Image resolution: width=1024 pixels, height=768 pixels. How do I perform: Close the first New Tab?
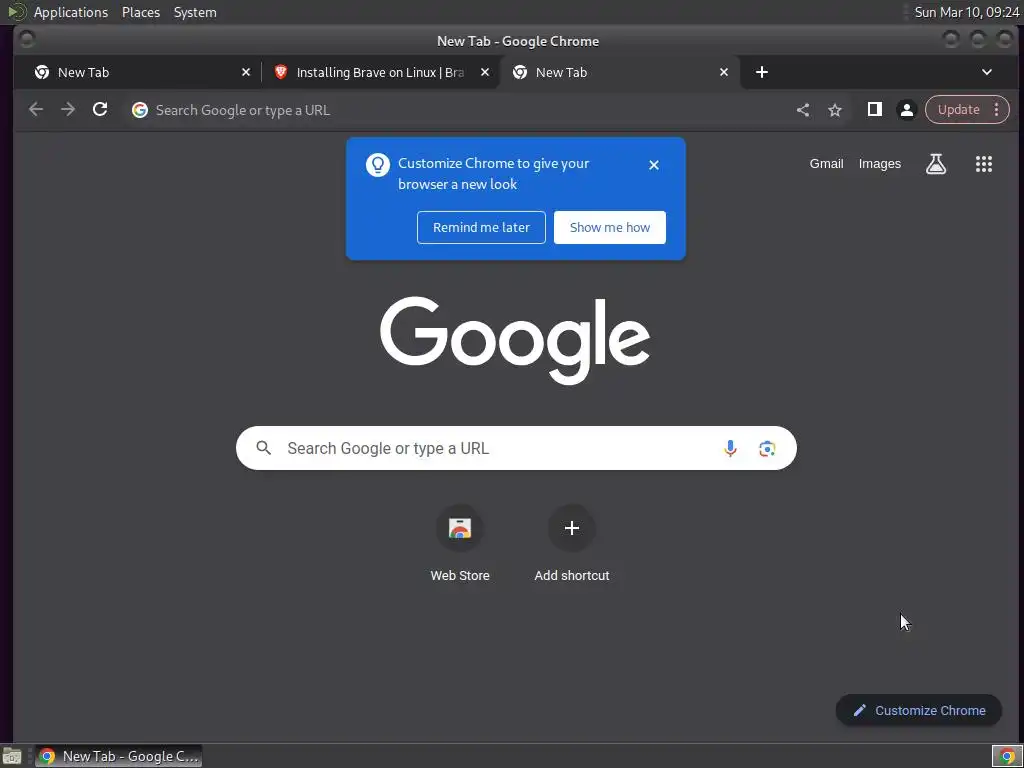click(246, 72)
